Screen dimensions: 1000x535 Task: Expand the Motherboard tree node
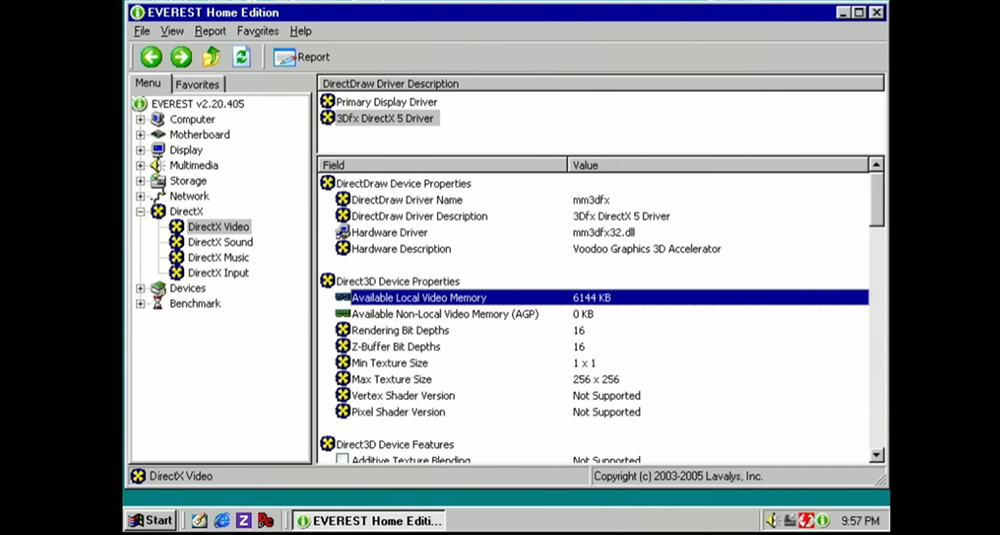click(140, 135)
